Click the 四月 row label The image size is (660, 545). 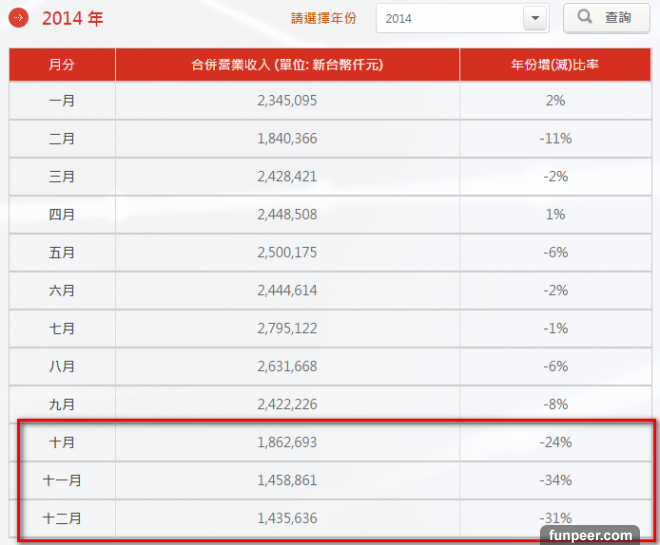pyautogui.click(x=62, y=215)
